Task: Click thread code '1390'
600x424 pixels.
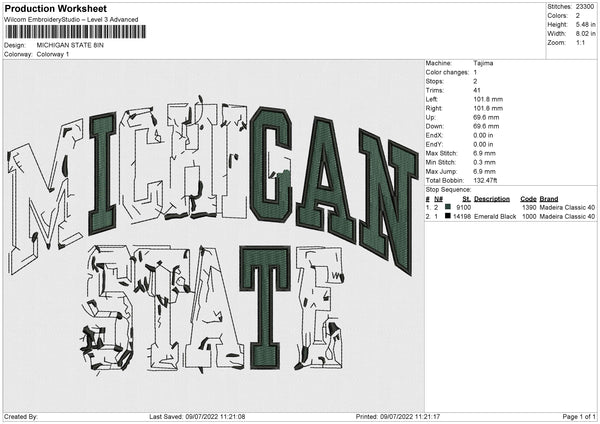Action: pos(529,207)
